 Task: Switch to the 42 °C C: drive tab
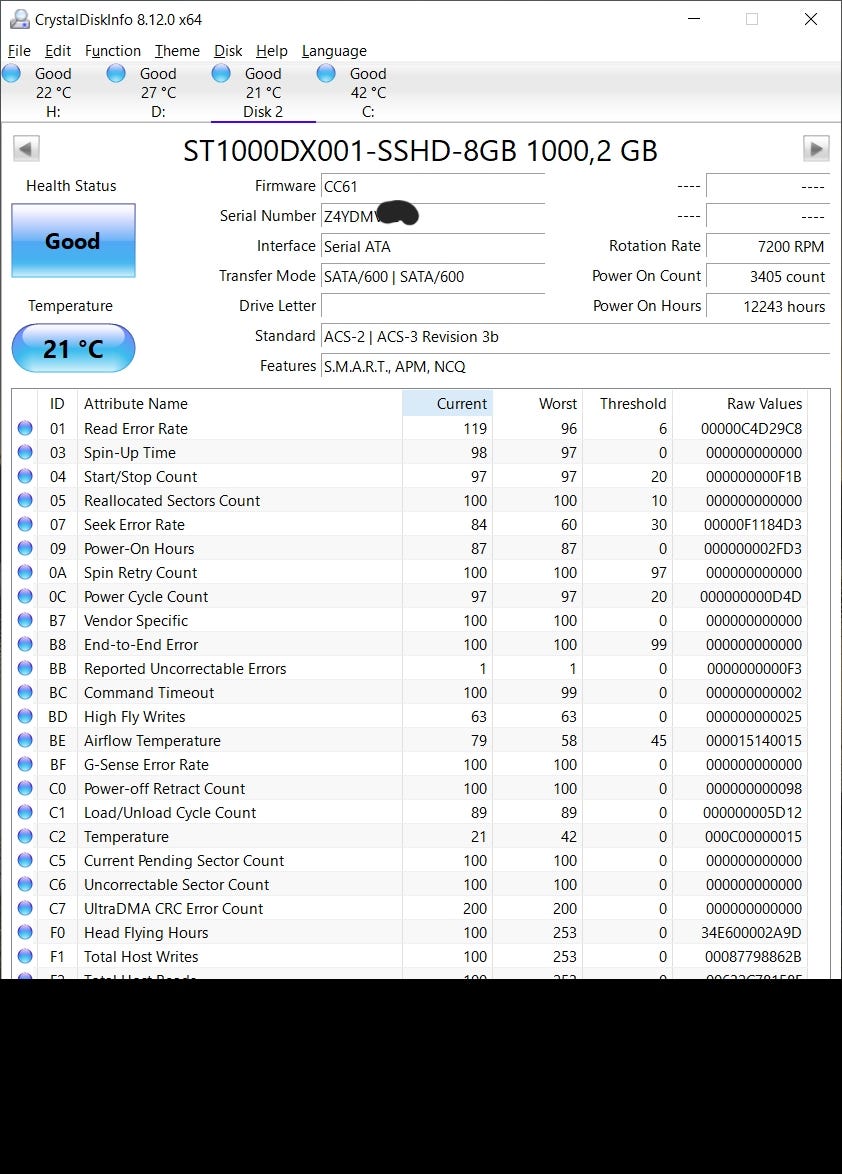click(x=368, y=92)
